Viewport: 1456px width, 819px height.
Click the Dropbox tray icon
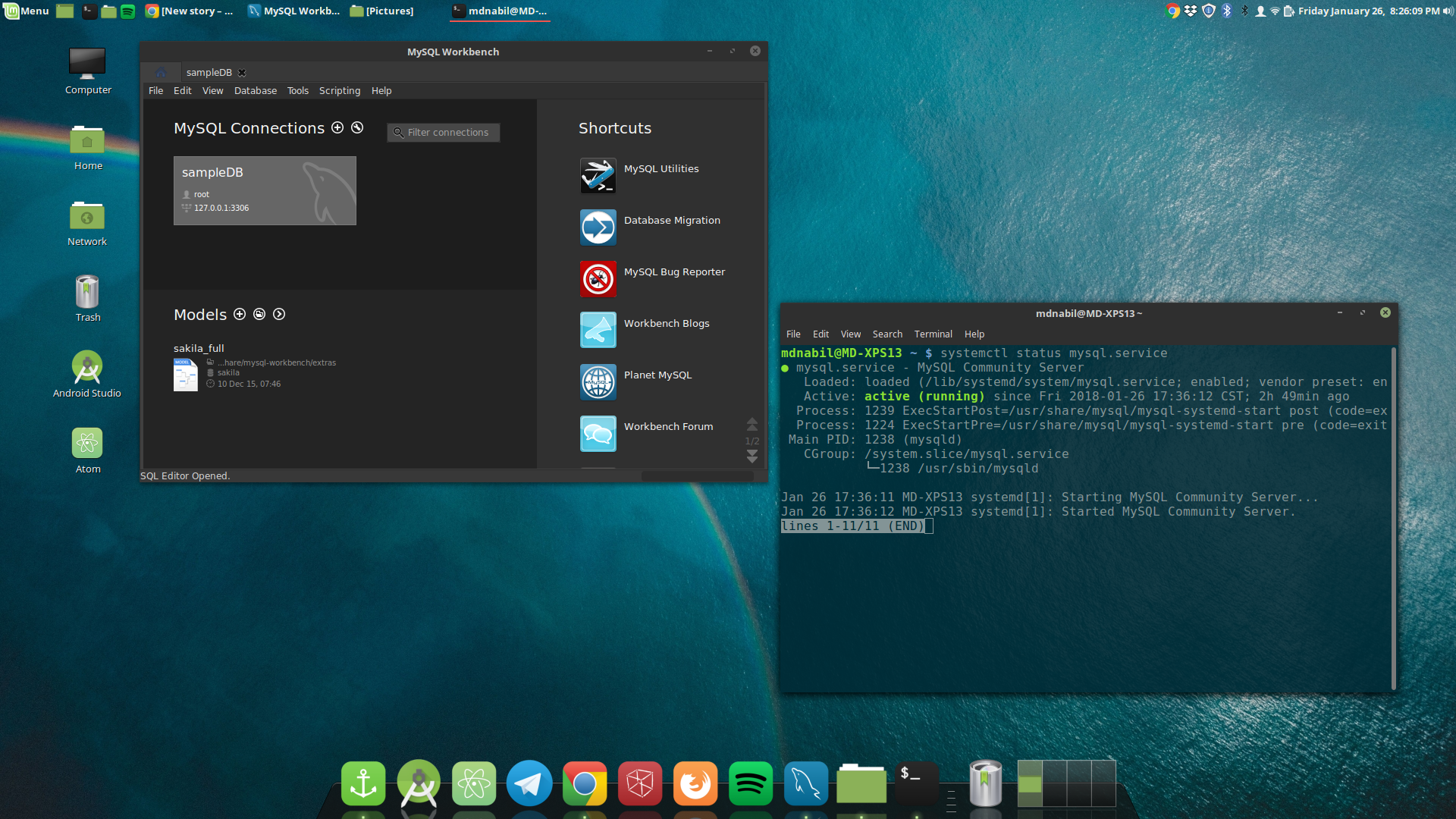pos(1191,11)
